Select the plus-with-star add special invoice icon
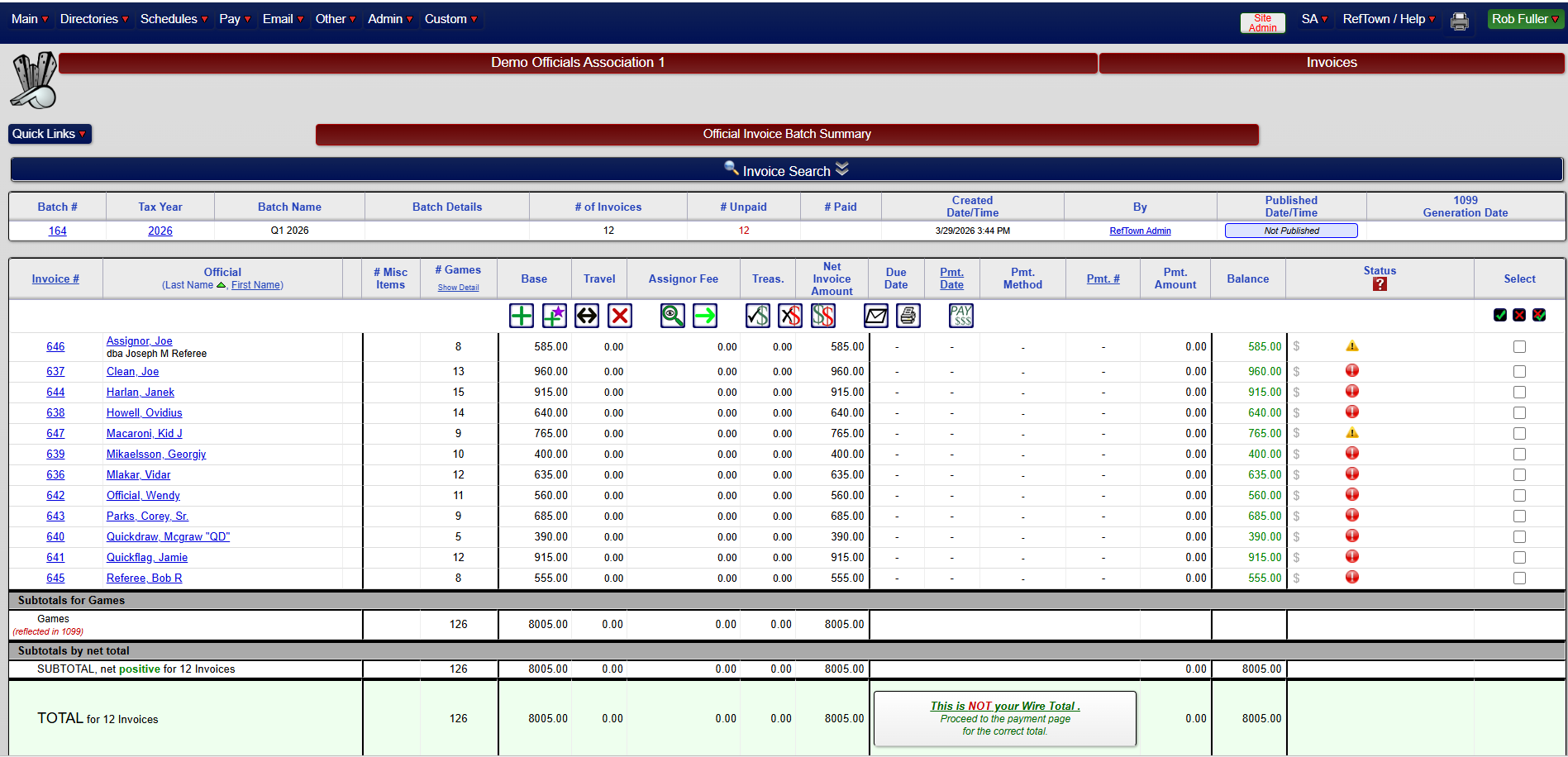1568x757 pixels. [x=554, y=315]
